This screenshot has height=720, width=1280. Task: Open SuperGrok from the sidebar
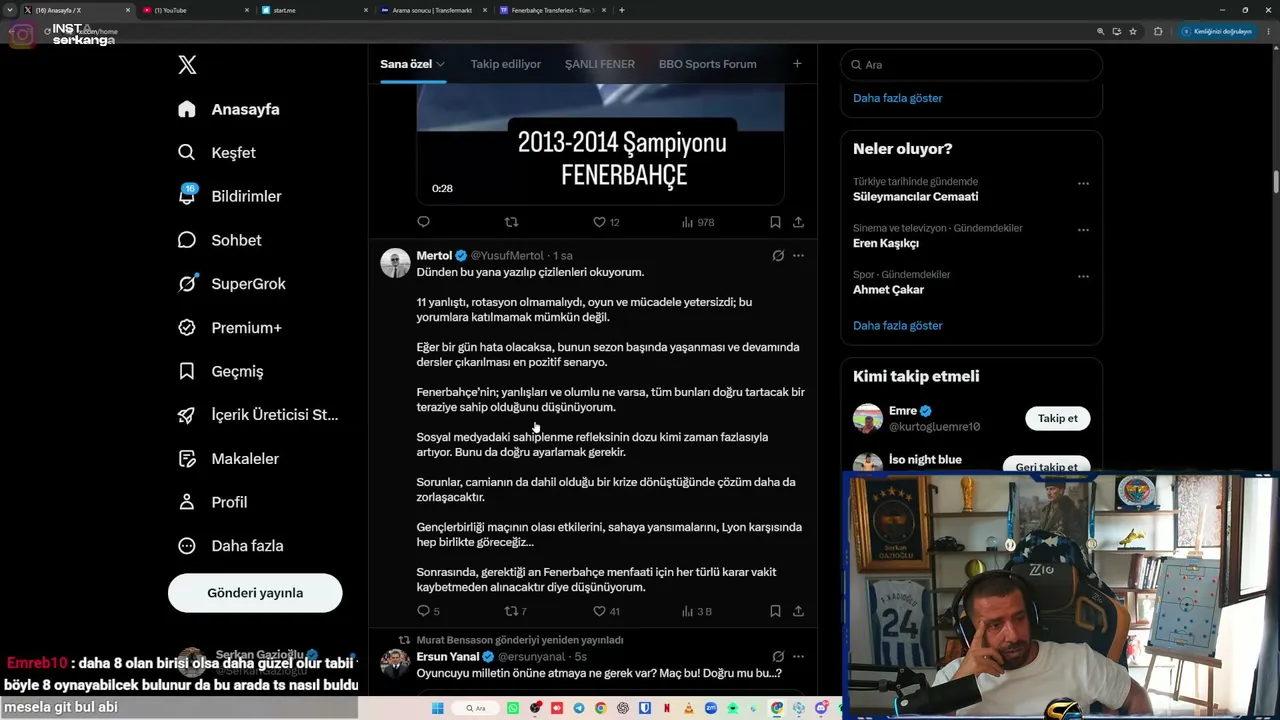(x=231, y=284)
